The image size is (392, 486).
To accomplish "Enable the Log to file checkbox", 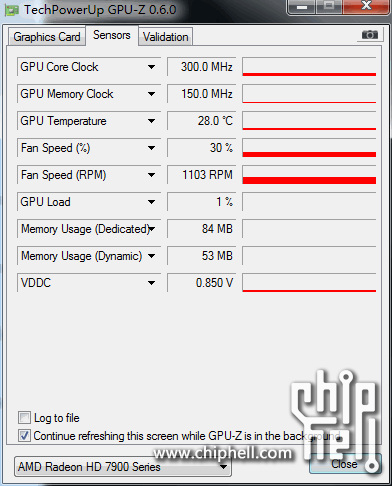I will (24, 418).
